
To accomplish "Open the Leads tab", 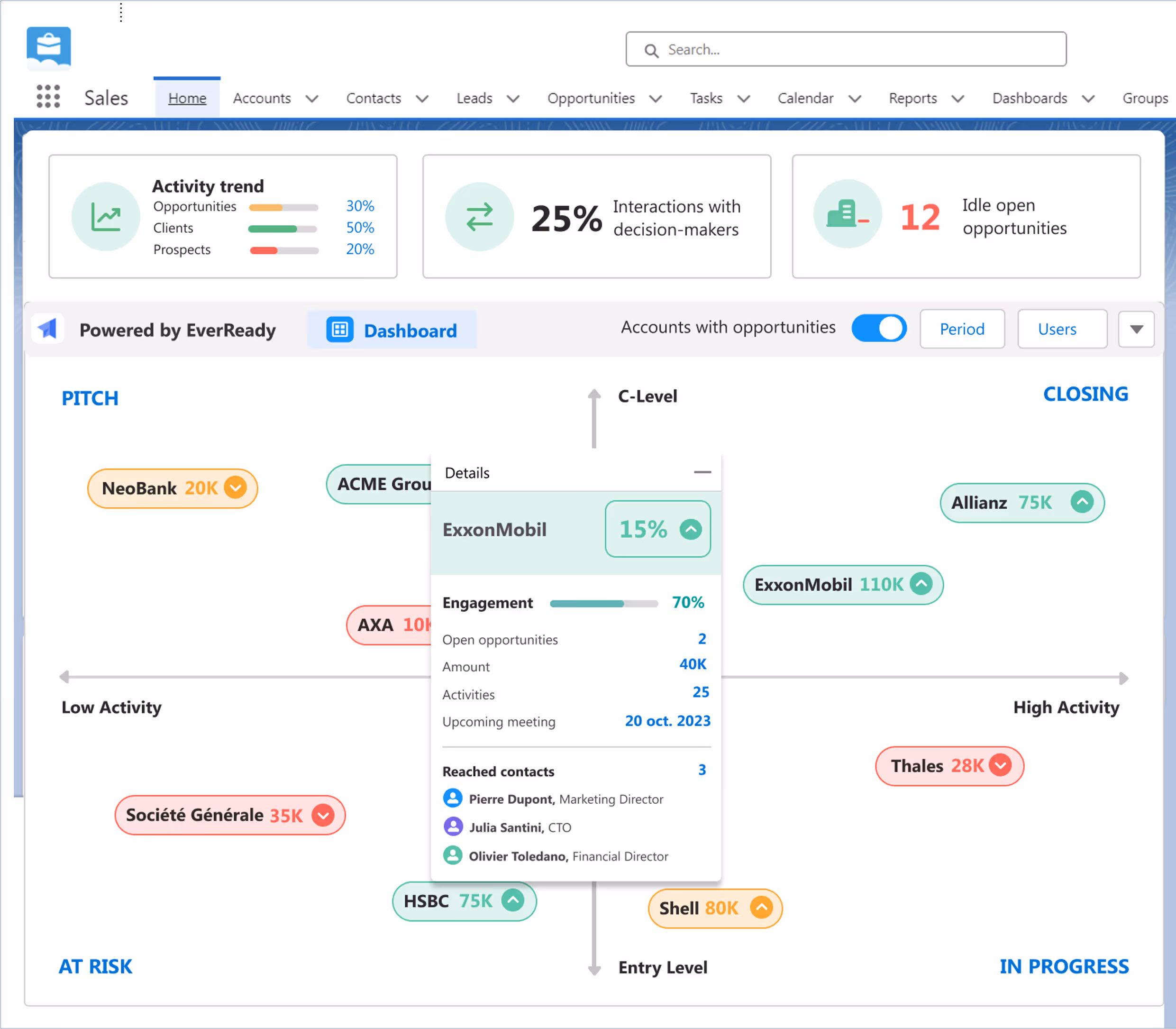I will click(x=474, y=98).
